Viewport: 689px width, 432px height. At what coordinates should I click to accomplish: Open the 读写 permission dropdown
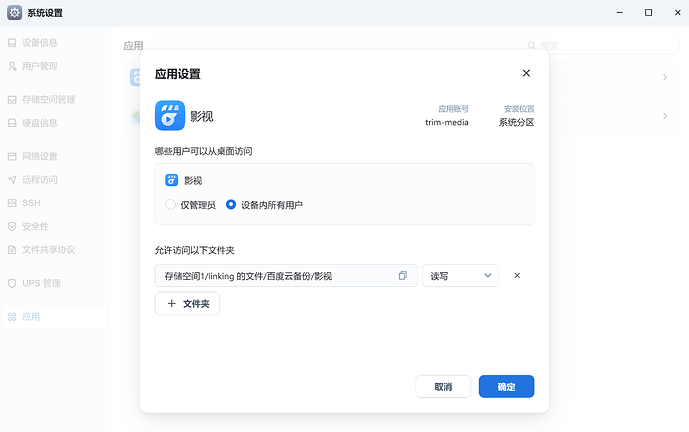pyautogui.click(x=460, y=276)
